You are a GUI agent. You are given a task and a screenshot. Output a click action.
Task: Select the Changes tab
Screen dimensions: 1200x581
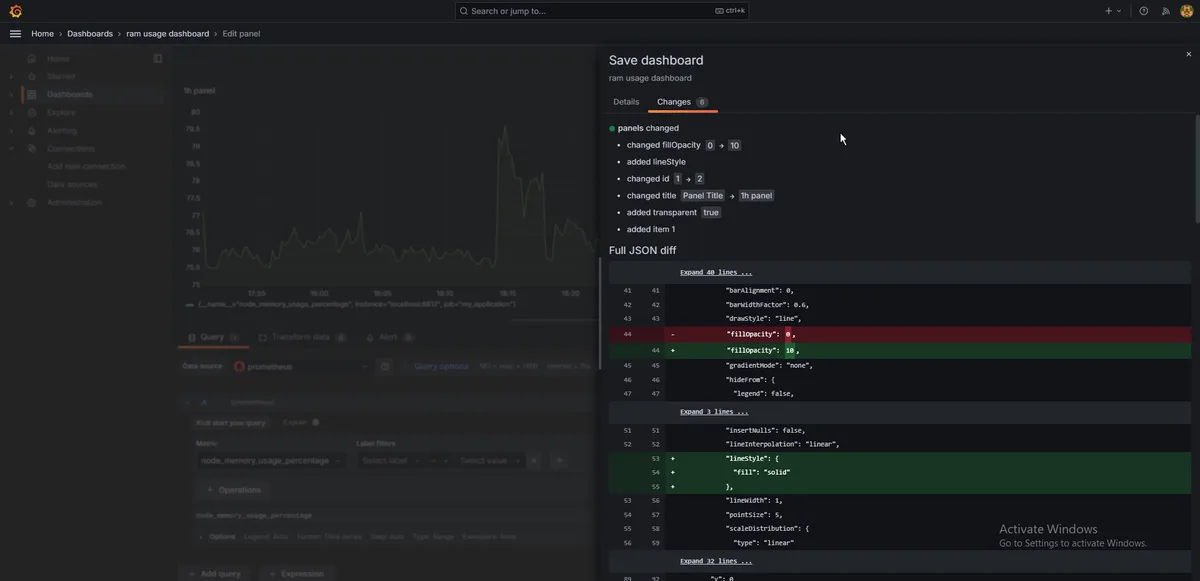pos(674,102)
